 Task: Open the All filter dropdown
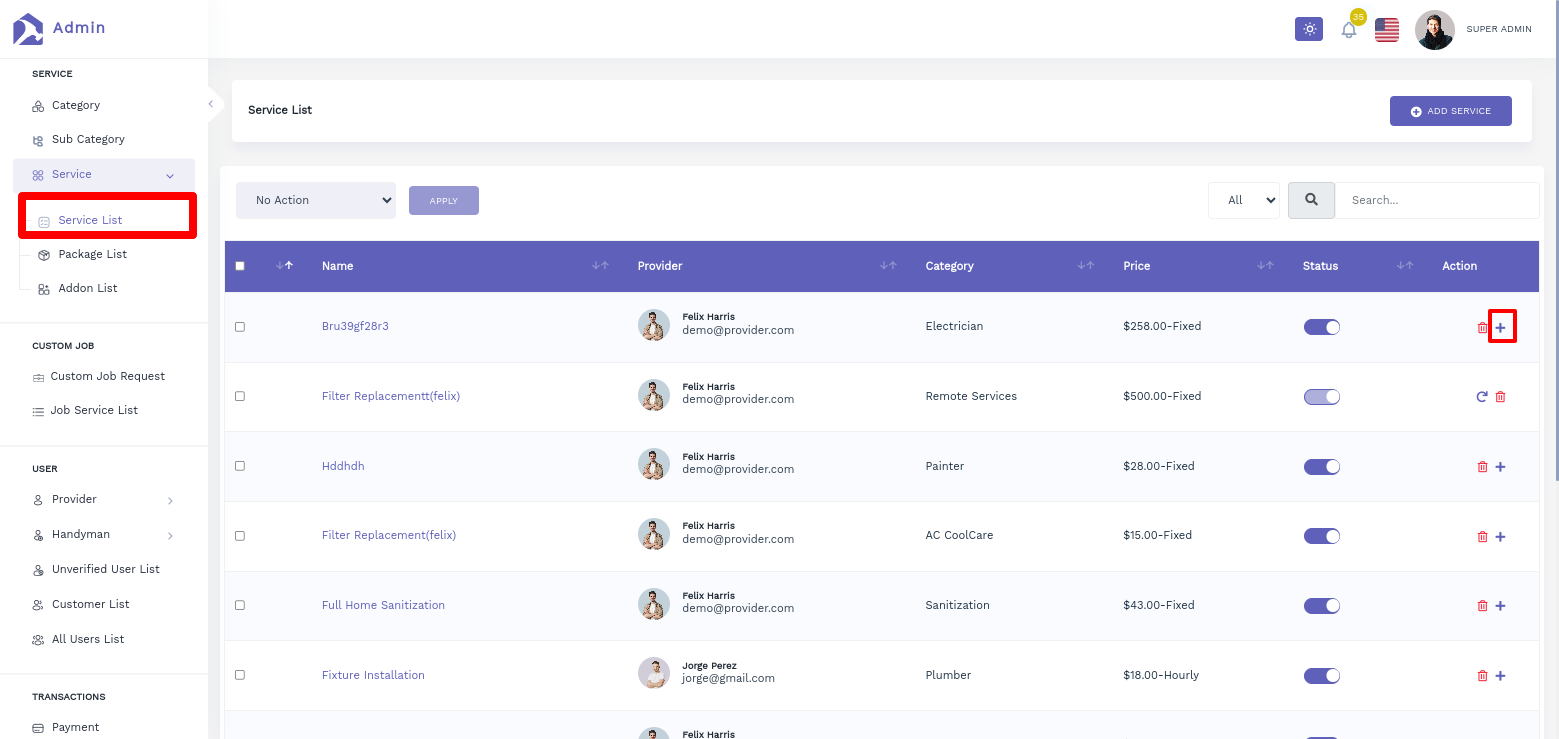pyautogui.click(x=1244, y=200)
